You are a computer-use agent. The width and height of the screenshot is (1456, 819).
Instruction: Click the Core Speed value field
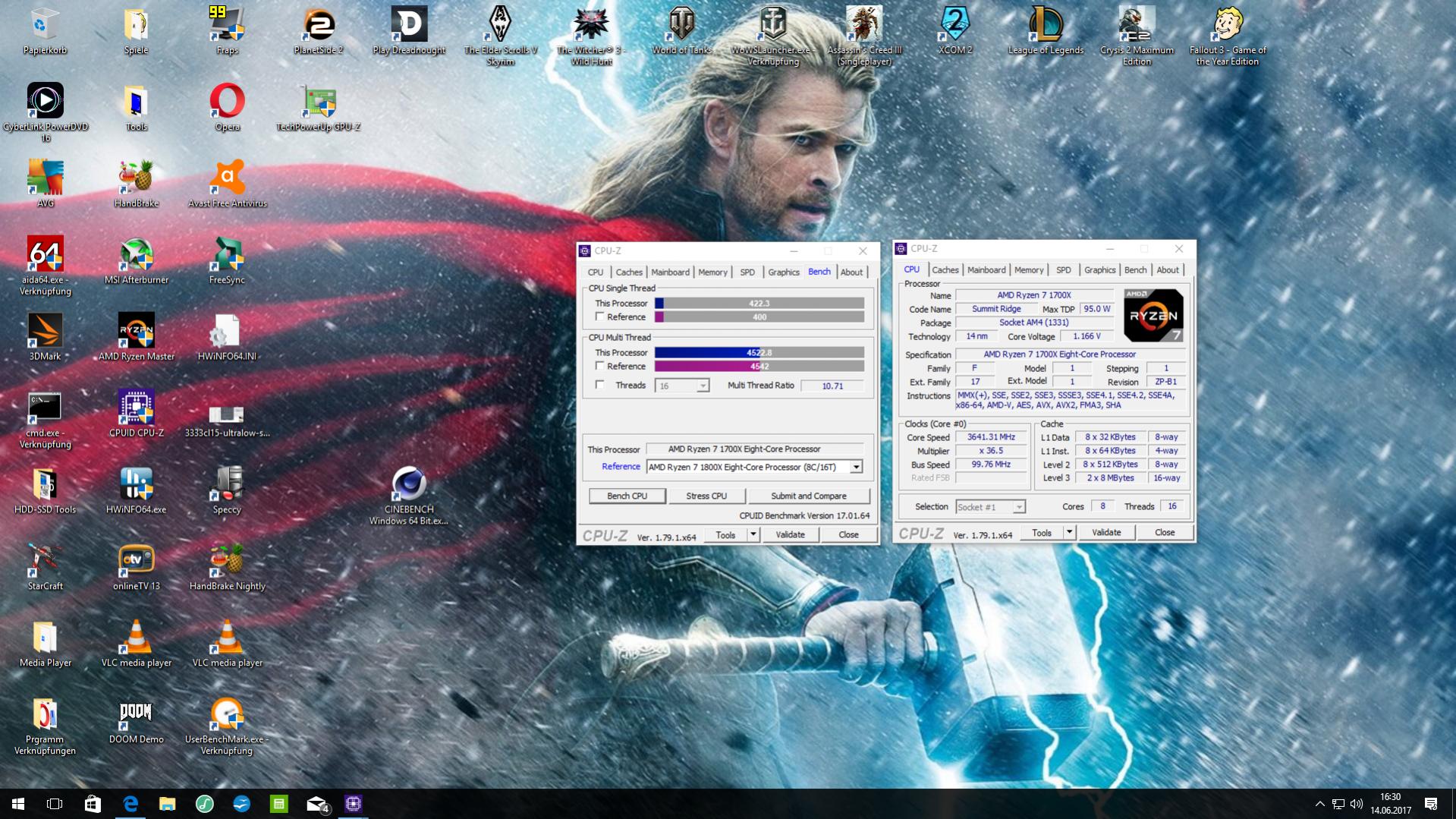(991, 437)
